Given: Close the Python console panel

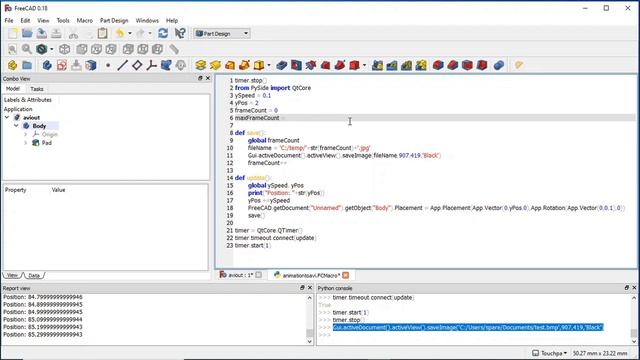Looking at the screenshot, I should [634, 288].
